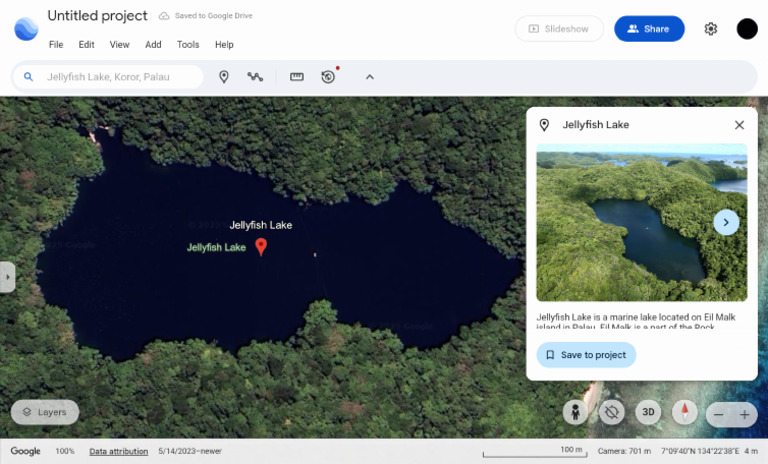The height and width of the screenshot is (464, 768).
Task: Click the green Jellyfish Lake place label
Action: (216, 247)
